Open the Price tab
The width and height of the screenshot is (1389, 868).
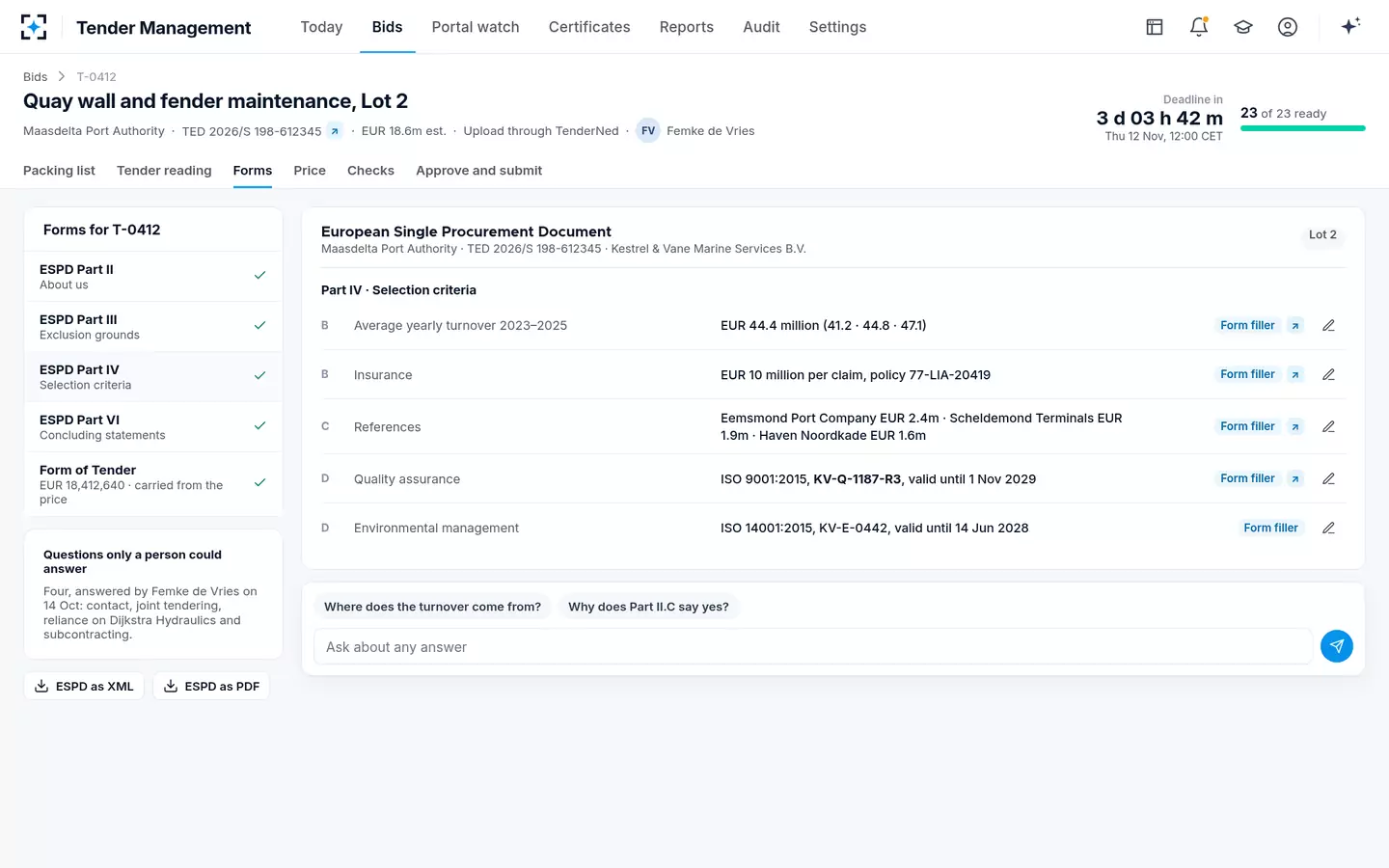pyautogui.click(x=310, y=171)
